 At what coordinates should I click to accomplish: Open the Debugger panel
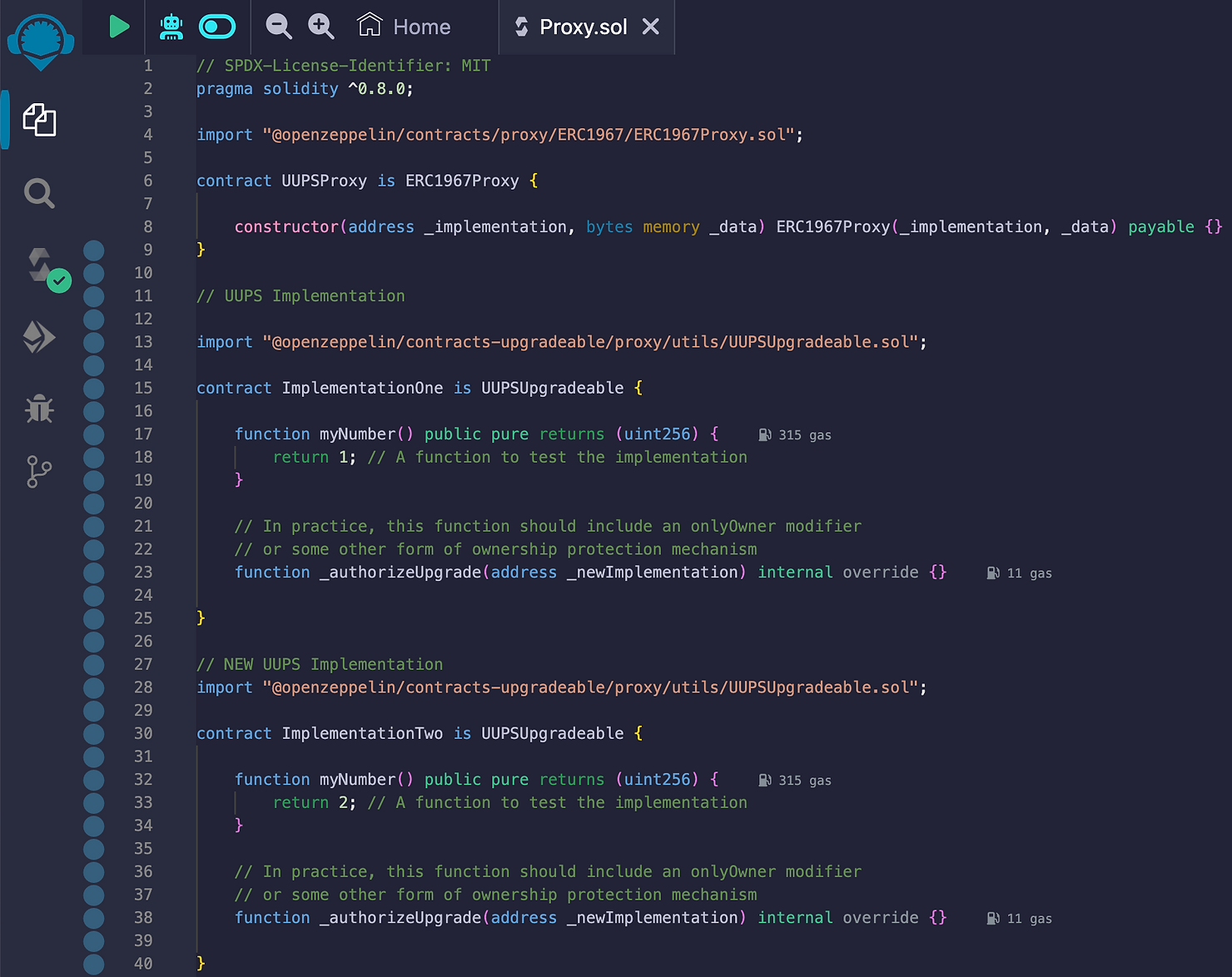coord(39,408)
